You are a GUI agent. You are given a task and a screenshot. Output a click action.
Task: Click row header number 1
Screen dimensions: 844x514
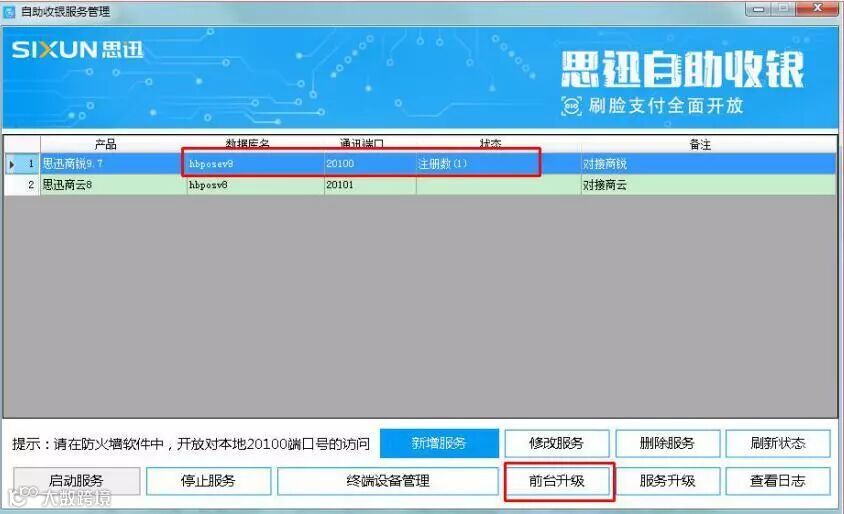point(22,164)
